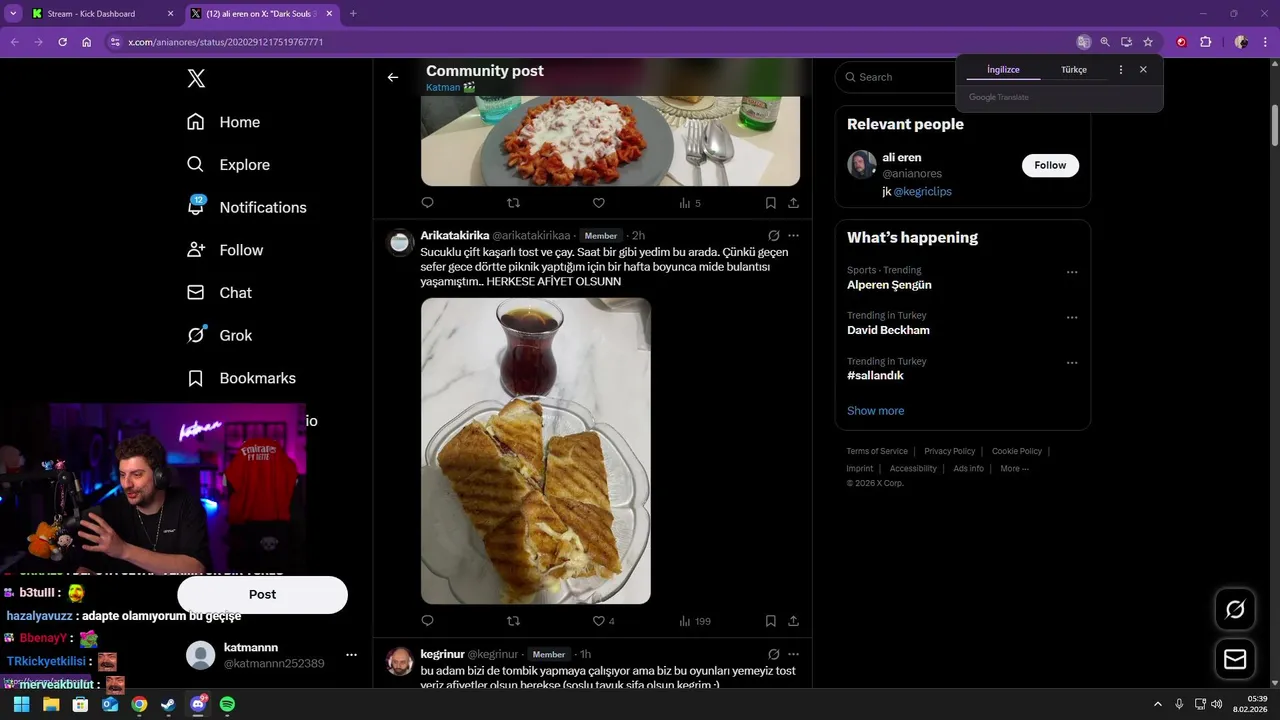Open Spotify from the Windows taskbar
Screen dimensions: 1280x720
click(227, 704)
